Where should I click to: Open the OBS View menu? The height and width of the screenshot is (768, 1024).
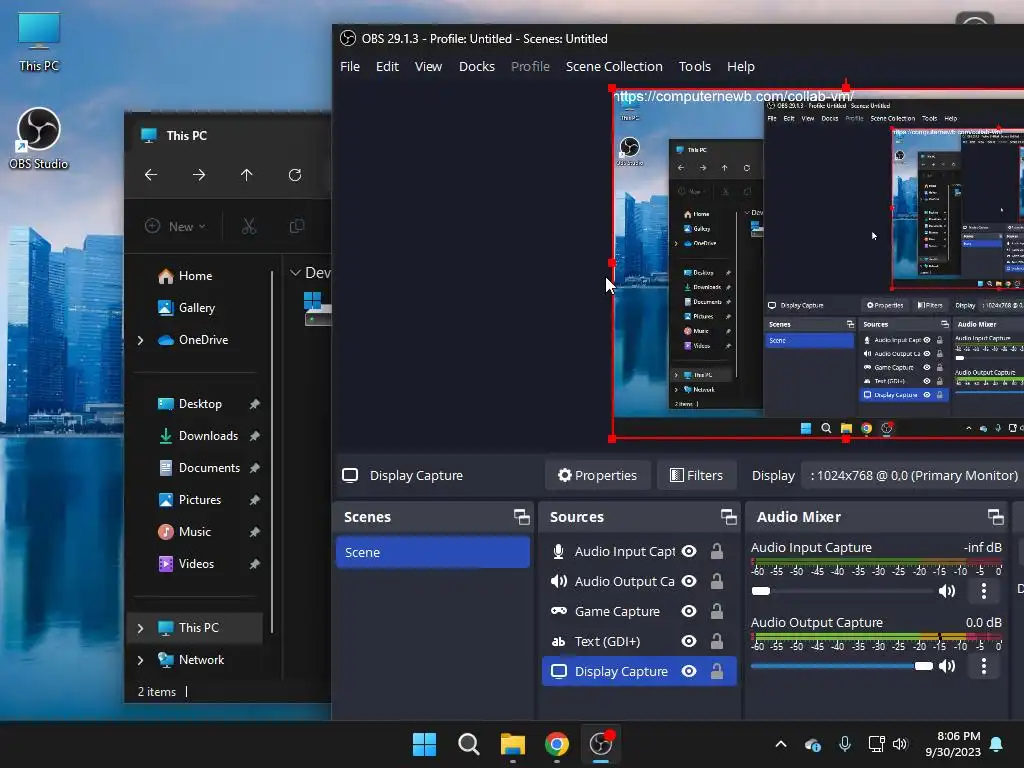[x=428, y=67]
